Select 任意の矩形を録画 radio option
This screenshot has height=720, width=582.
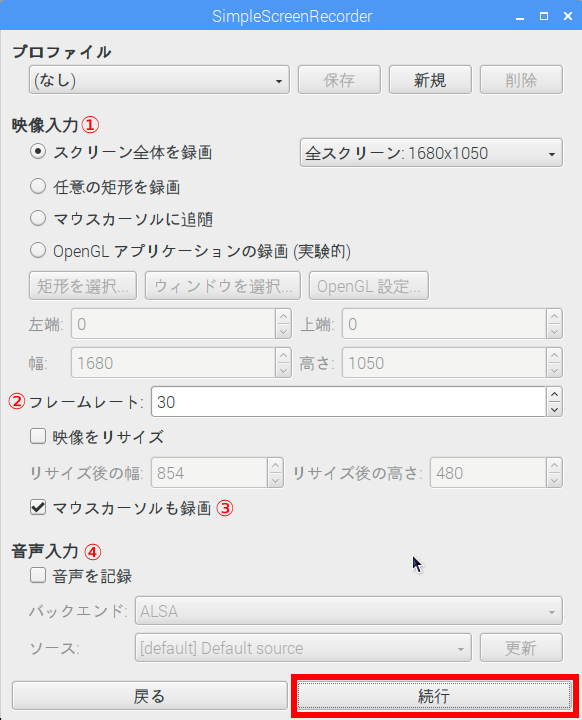tap(38, 186)
